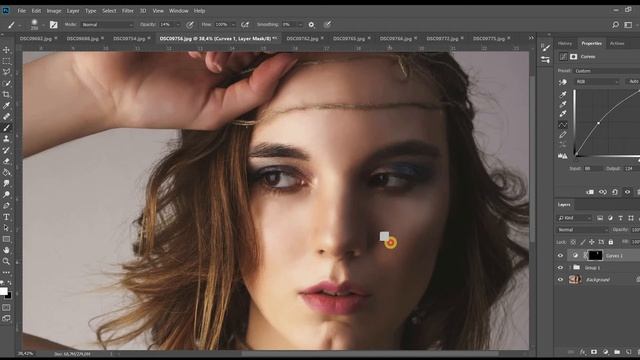
Task: Hide the Group 1 layer
Action: point(560,268)
